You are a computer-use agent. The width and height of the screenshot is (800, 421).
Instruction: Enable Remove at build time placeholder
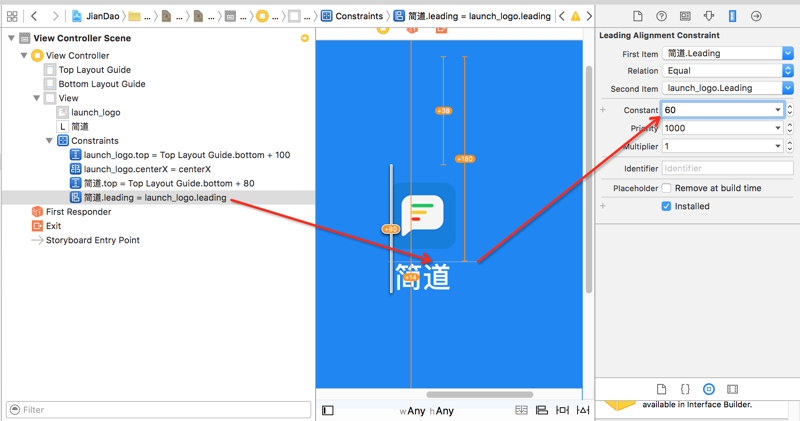click(666, 188)
